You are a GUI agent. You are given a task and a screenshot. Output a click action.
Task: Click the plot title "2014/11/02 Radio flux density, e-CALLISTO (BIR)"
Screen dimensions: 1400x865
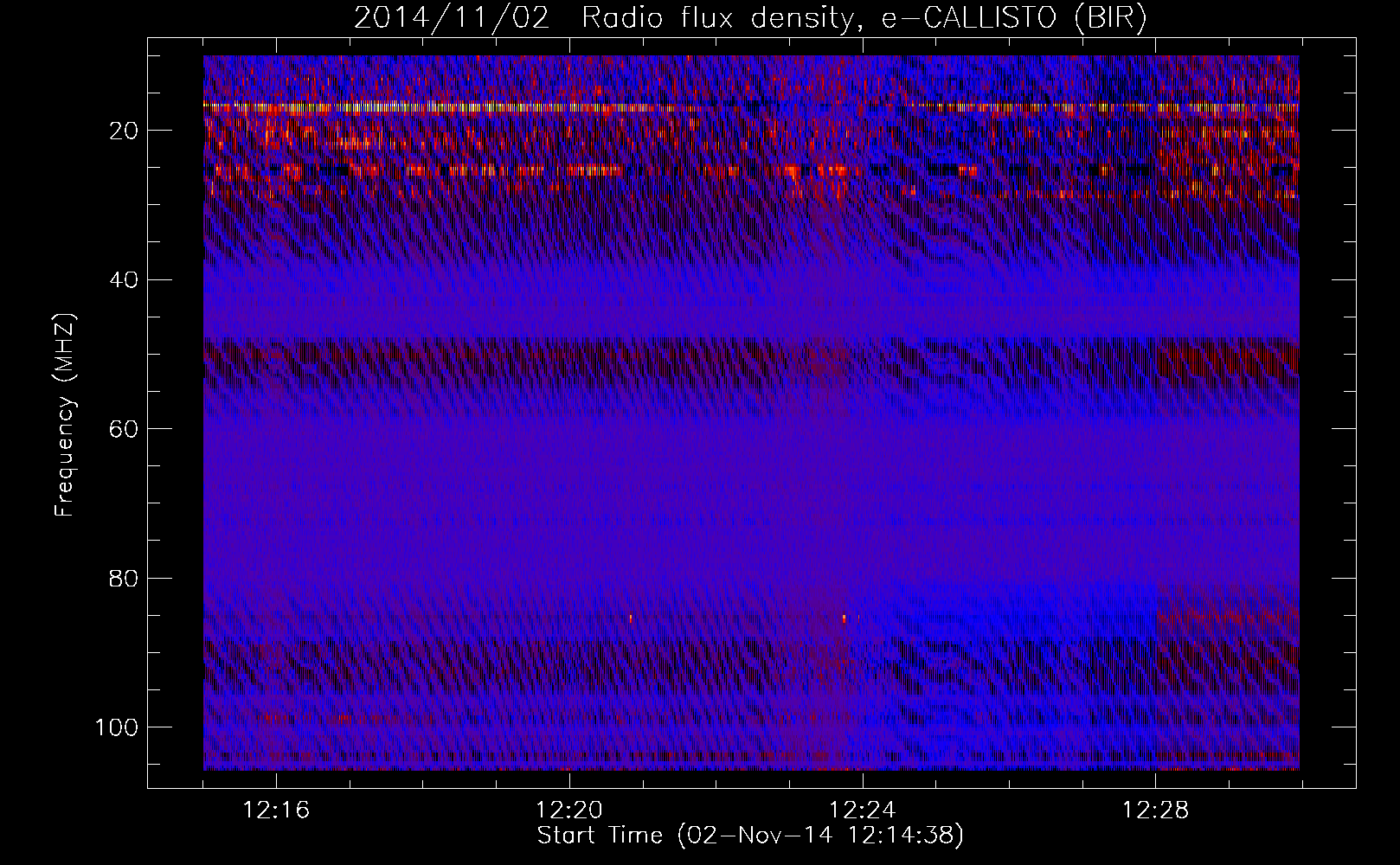[750, 18]
